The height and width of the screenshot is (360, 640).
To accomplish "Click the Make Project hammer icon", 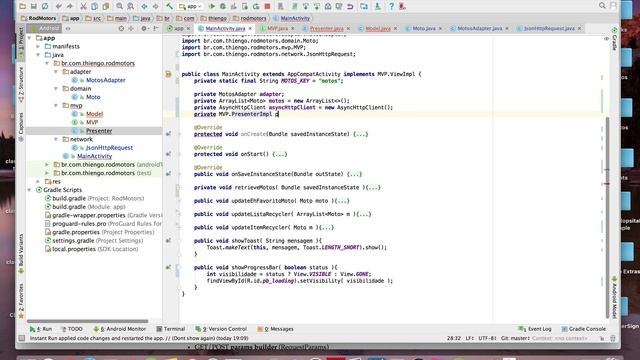I will [169, 6].
